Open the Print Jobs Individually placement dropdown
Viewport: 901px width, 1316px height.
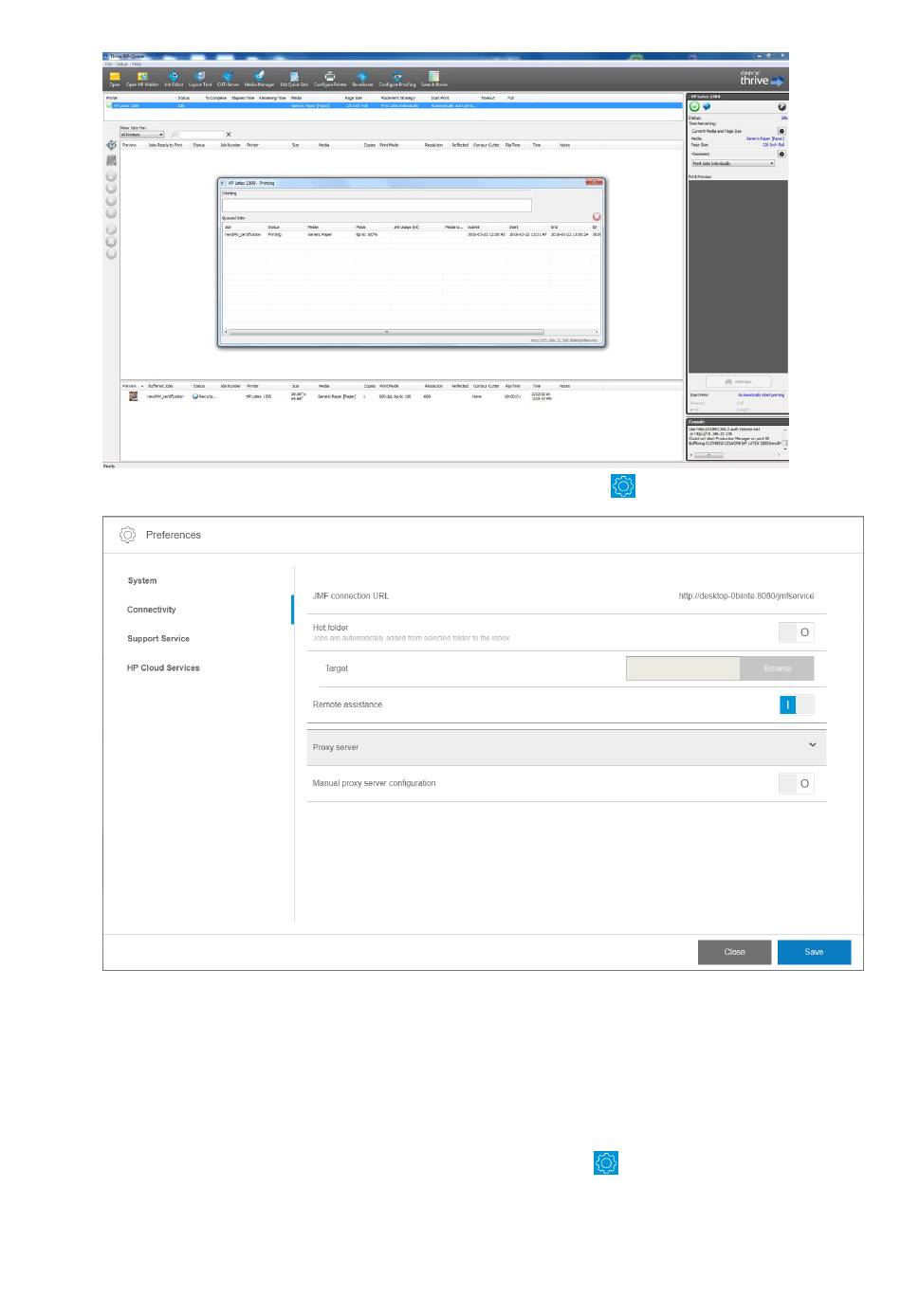(x=733, y=163)
